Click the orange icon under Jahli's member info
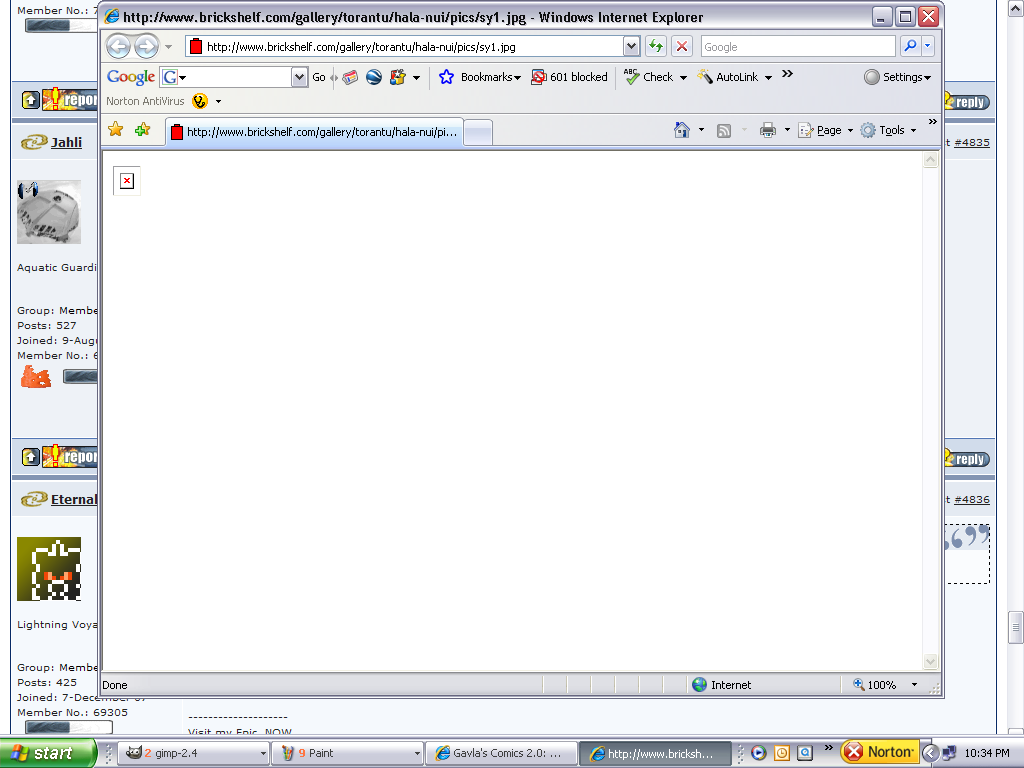Image resolution: width=1024 pixels, height=768 pixels. 36,377
